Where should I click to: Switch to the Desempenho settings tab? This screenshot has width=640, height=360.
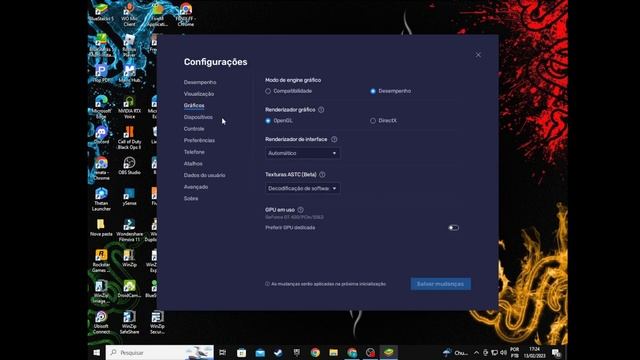[200, 82]
